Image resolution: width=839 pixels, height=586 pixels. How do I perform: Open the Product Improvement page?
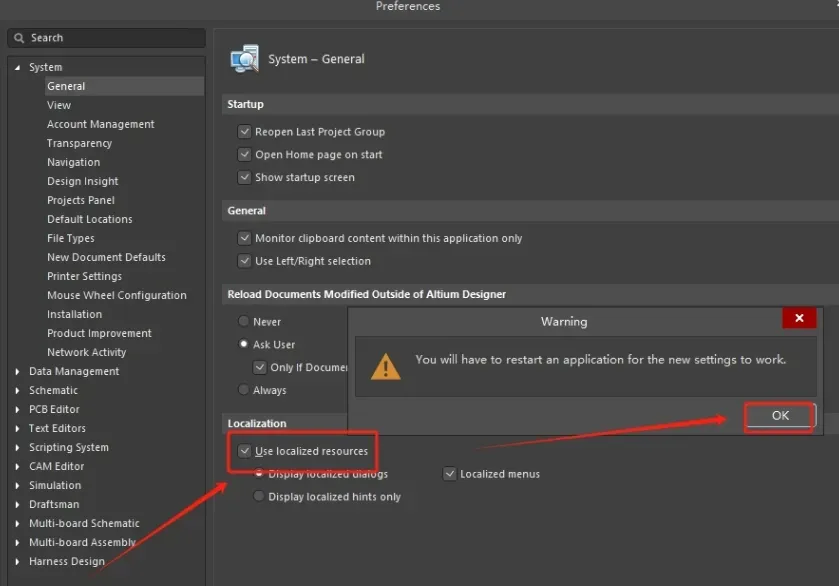pos(99,333)
